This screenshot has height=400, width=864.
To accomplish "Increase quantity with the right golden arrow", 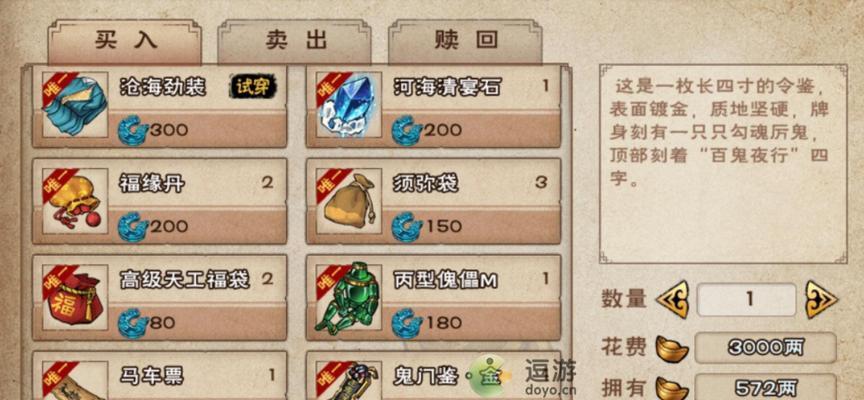I will click(x=821, y=299).
